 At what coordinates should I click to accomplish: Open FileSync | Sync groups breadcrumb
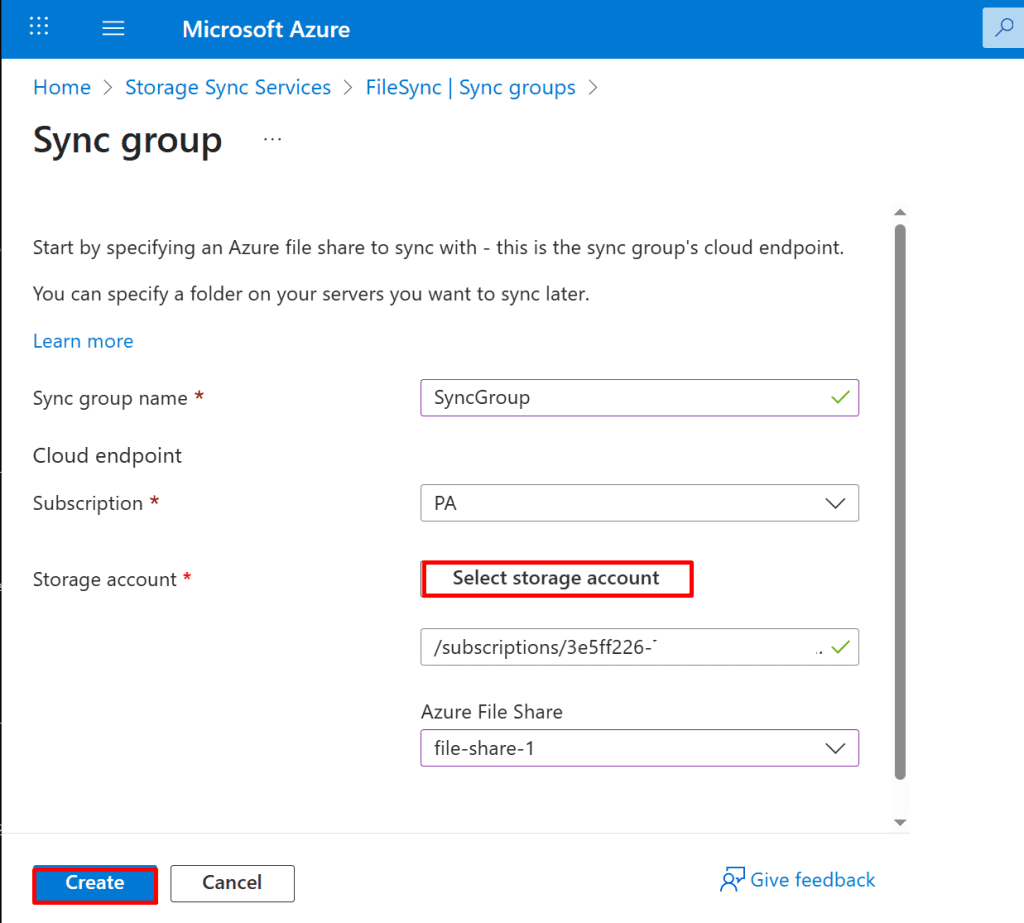[470, 88]
